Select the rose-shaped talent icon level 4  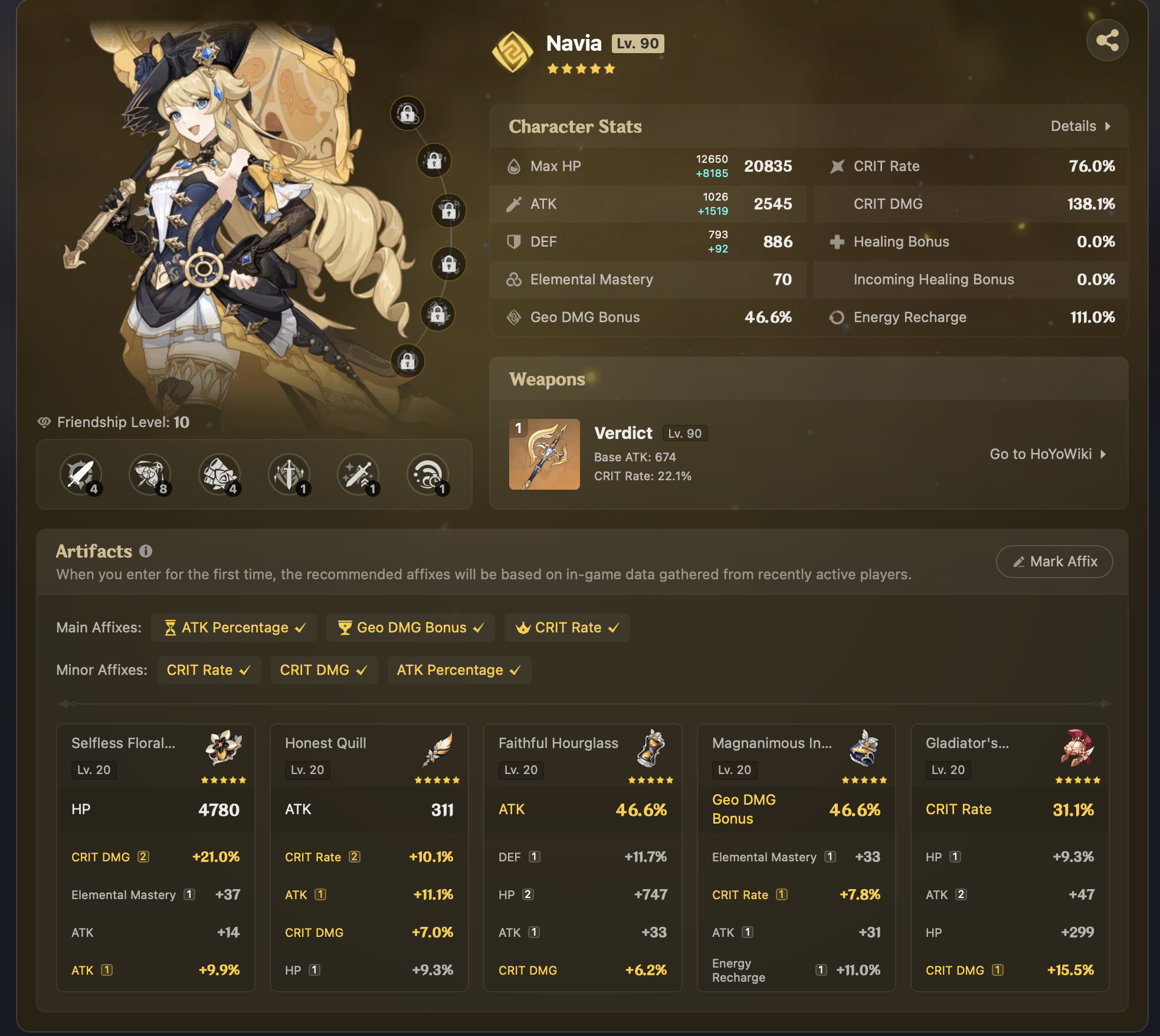click(219, 474)
